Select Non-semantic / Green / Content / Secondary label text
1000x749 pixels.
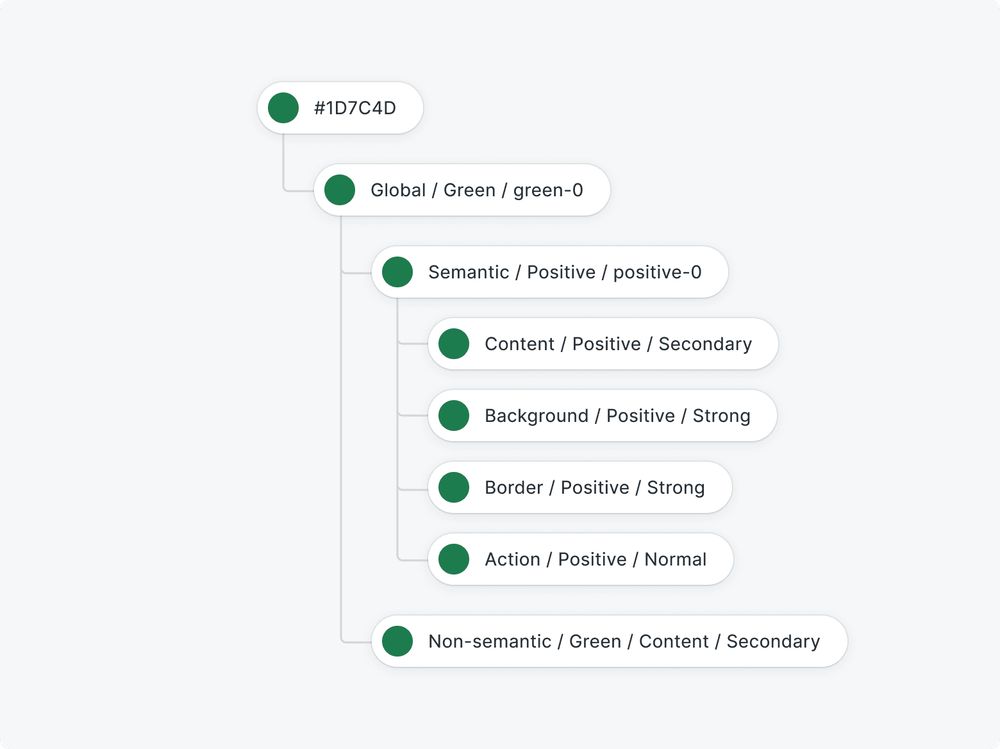pyautogui.click(x=624, y=642)
